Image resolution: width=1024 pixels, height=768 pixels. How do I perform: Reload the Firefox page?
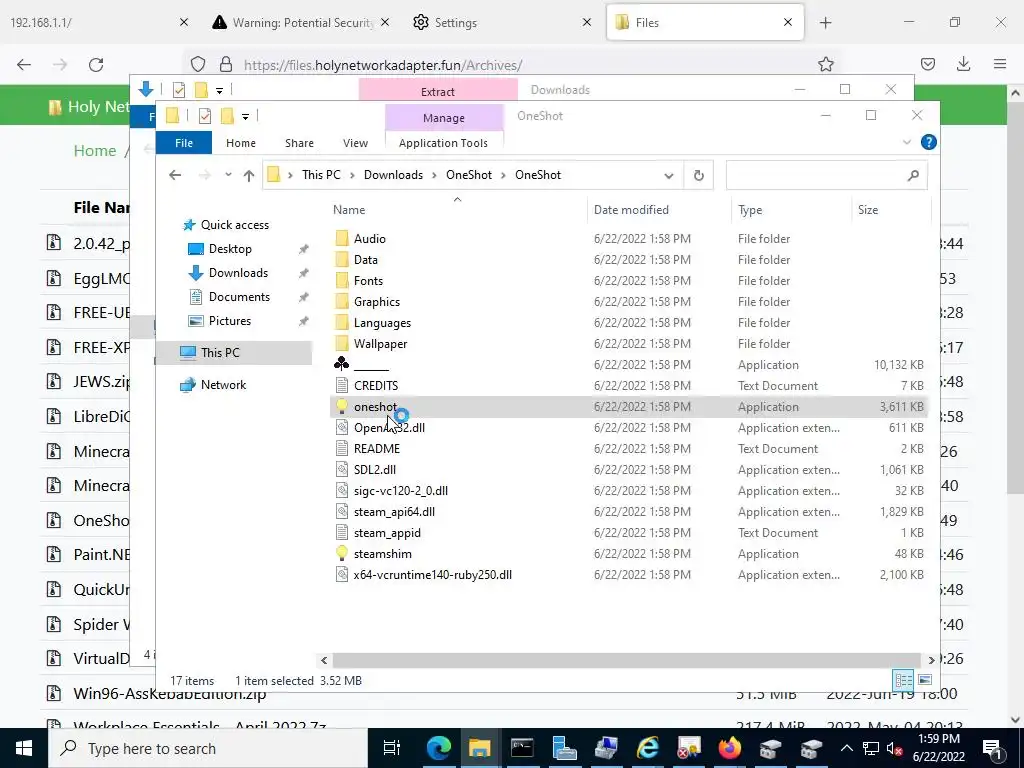[x=96, y=65]
